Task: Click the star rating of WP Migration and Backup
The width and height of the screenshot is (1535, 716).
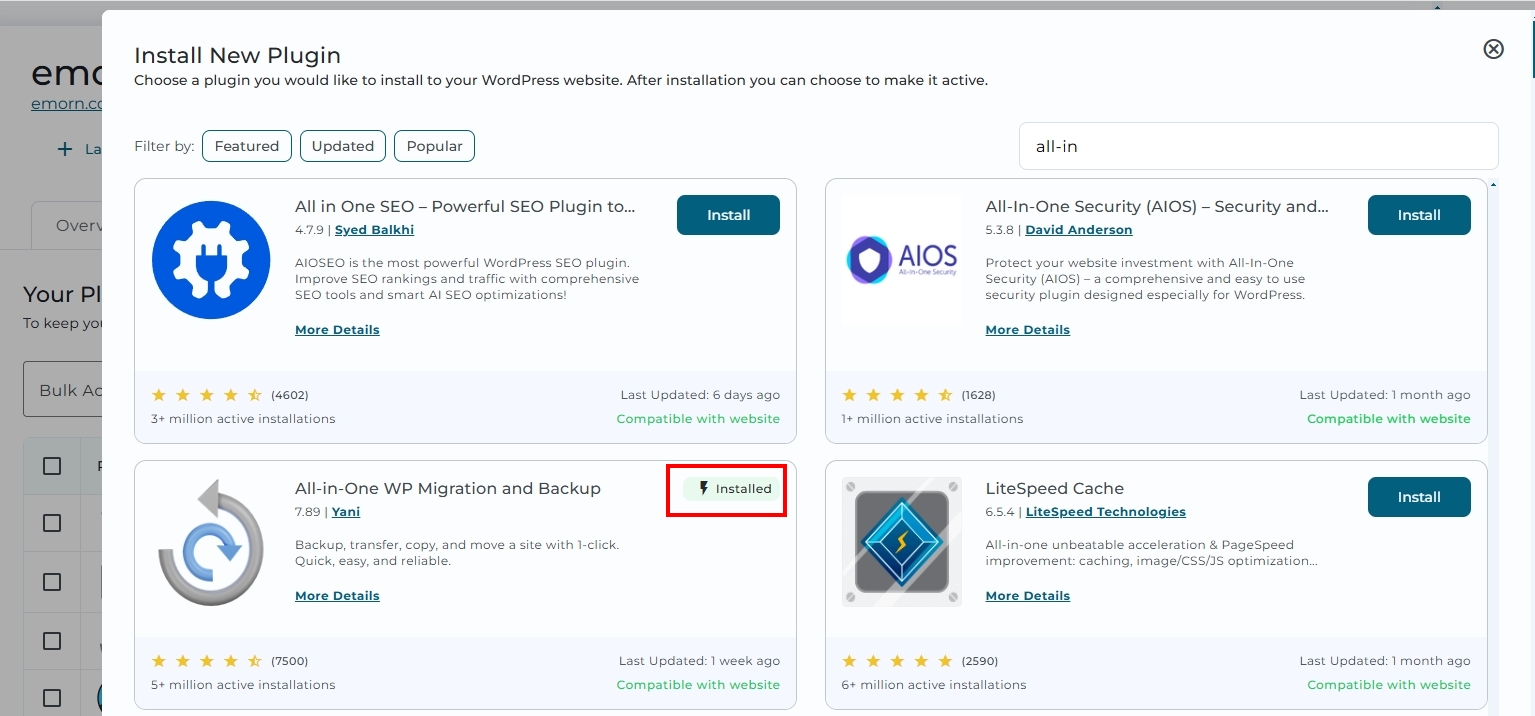Action: pyautogui.click(x=207, y=661)
